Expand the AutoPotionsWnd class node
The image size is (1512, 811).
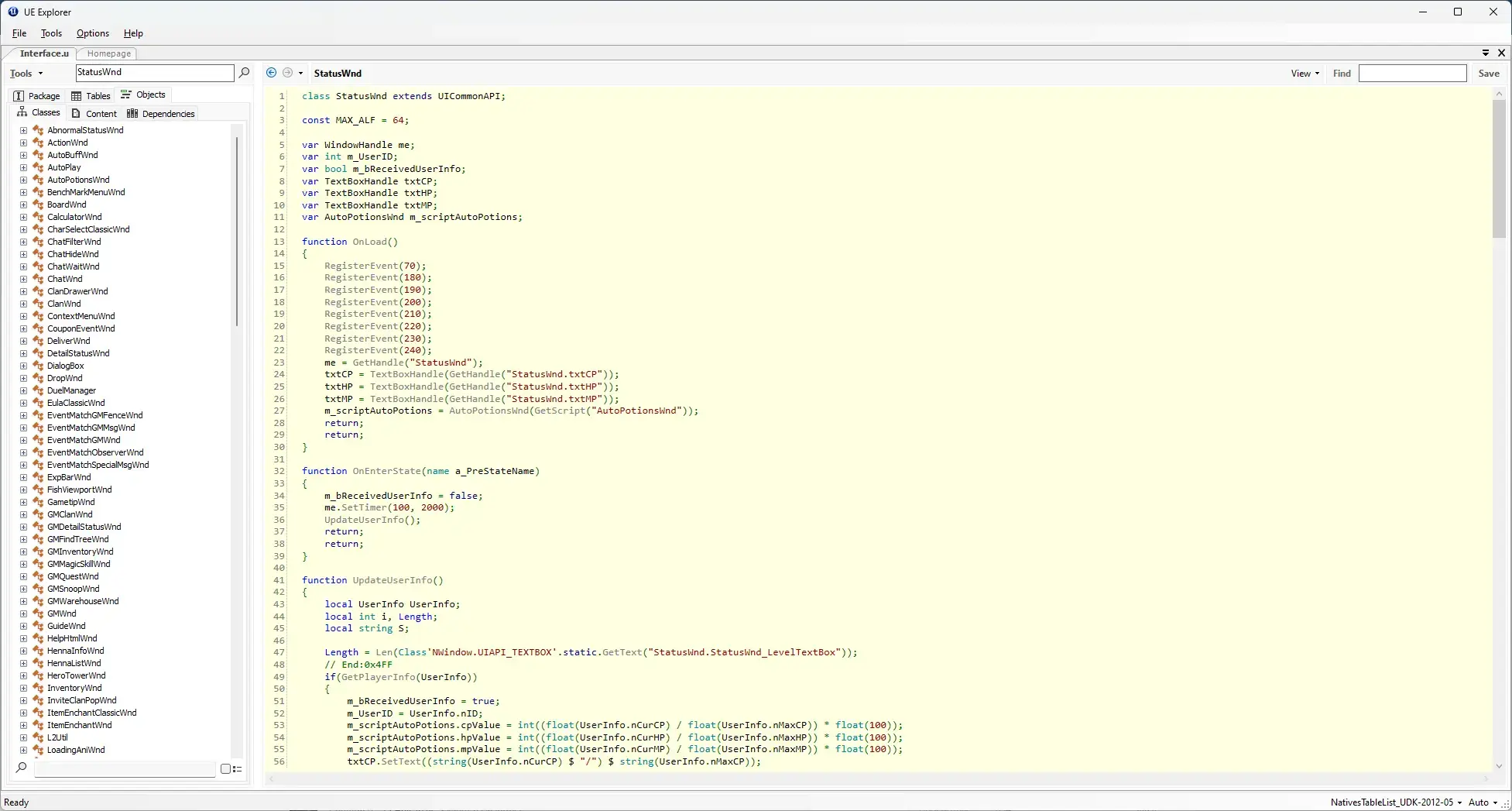(23, 180)
